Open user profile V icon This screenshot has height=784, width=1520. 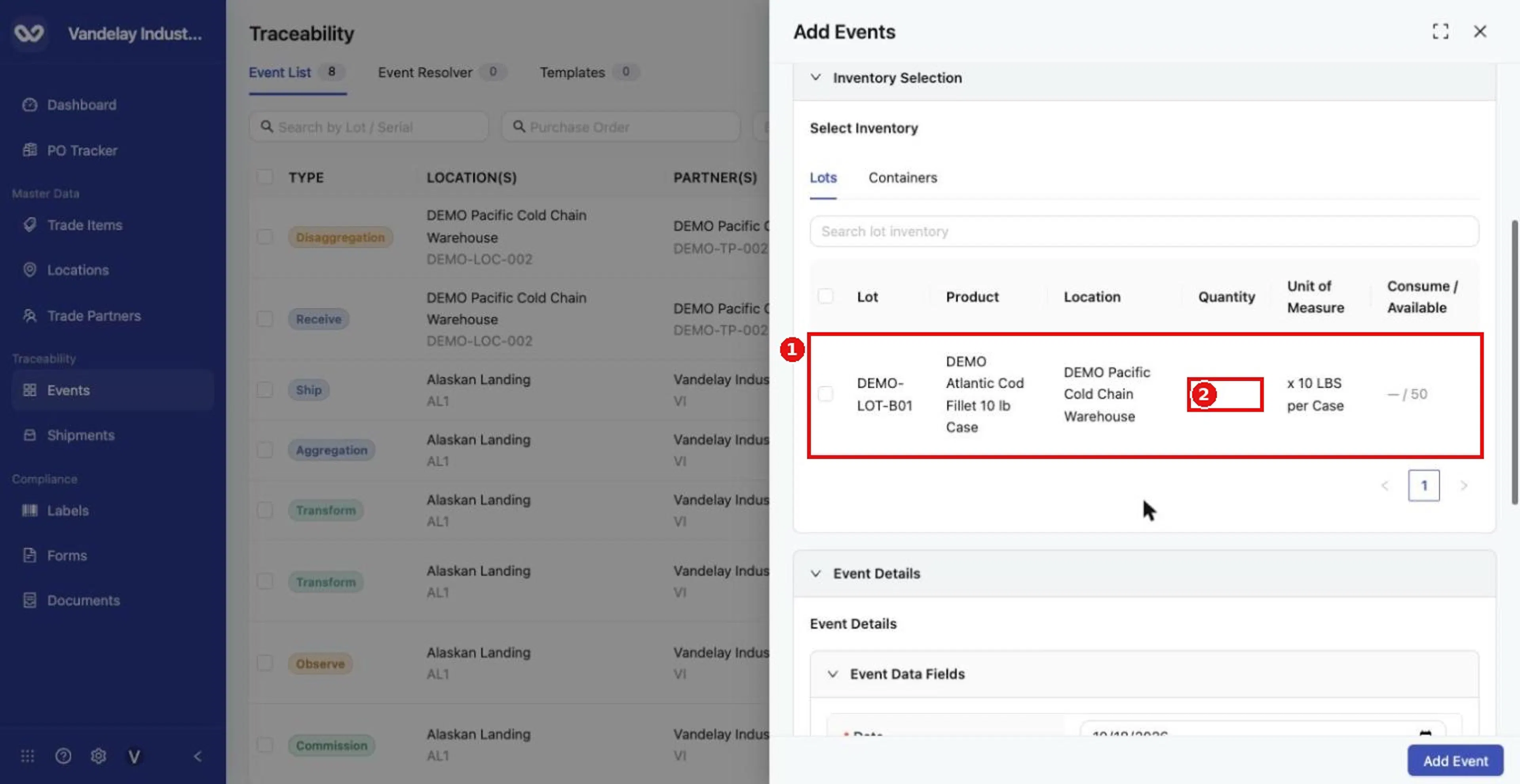[134, 756]
